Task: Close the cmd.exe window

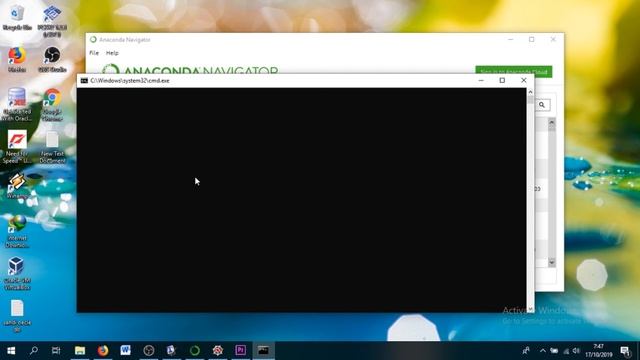Action: click(524, 80)
